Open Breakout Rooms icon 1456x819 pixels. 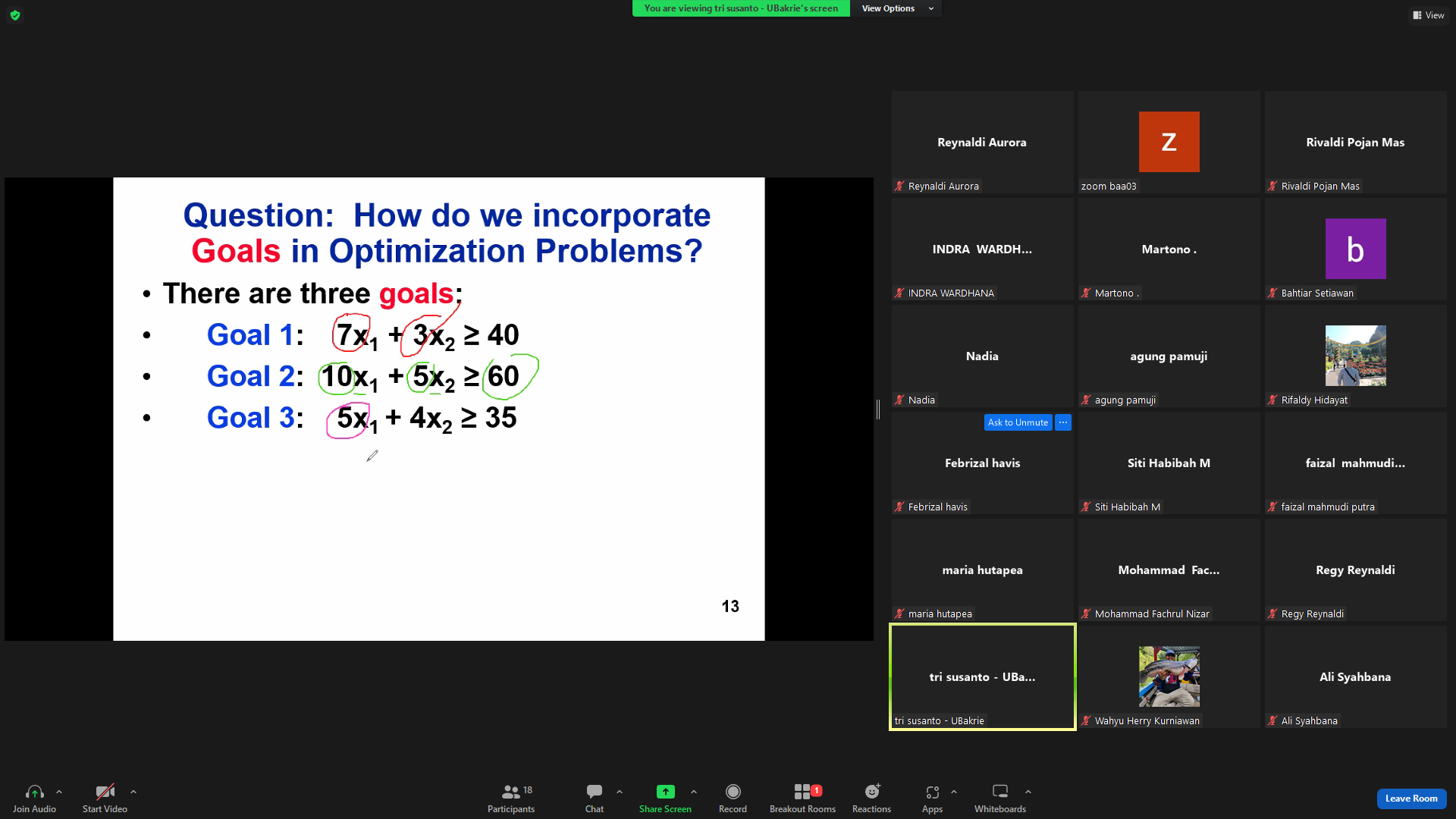click(802, 792)
